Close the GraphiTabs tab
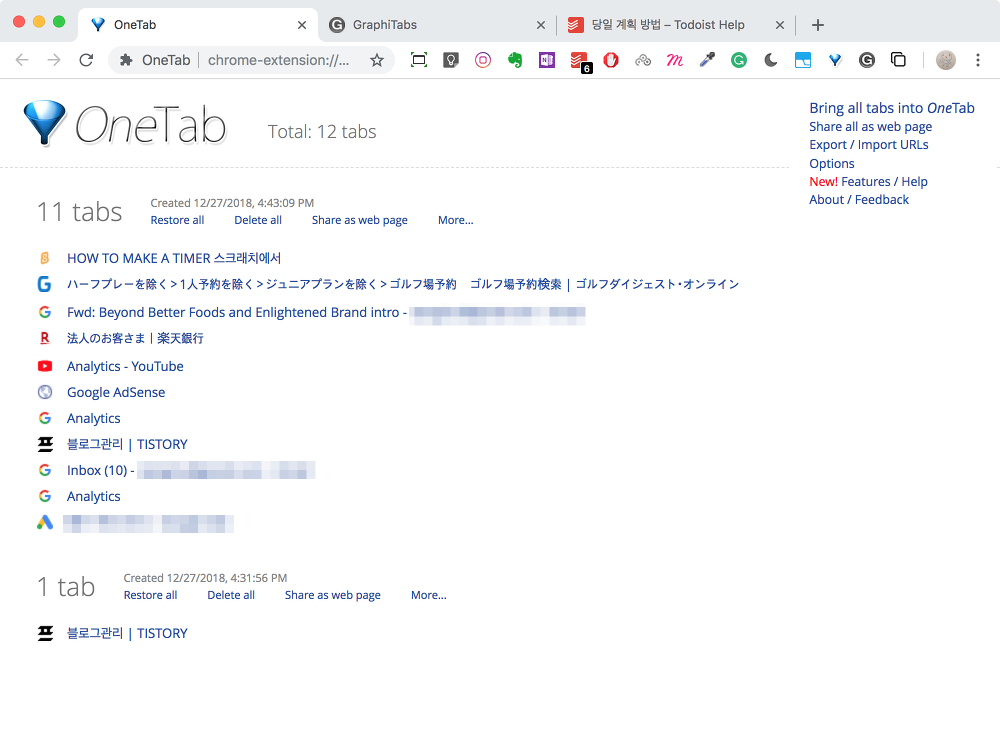The width and height of the screenshot is (1000, 750). (541, 25)
